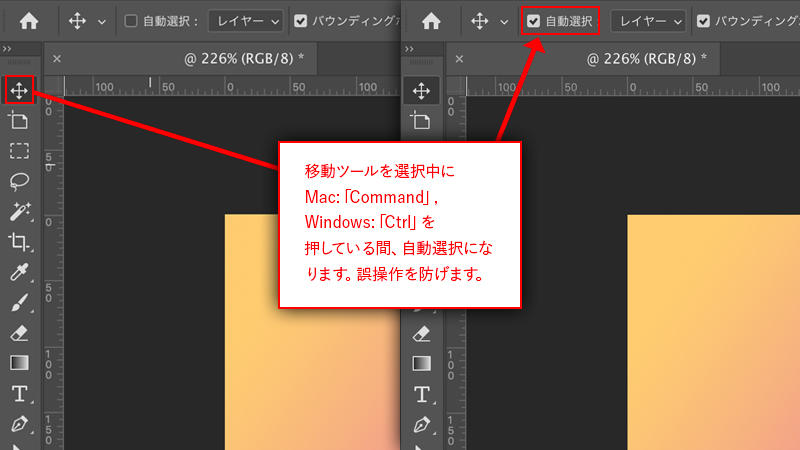Select Pen tool in left toolbar

click(x=19, y=424)
